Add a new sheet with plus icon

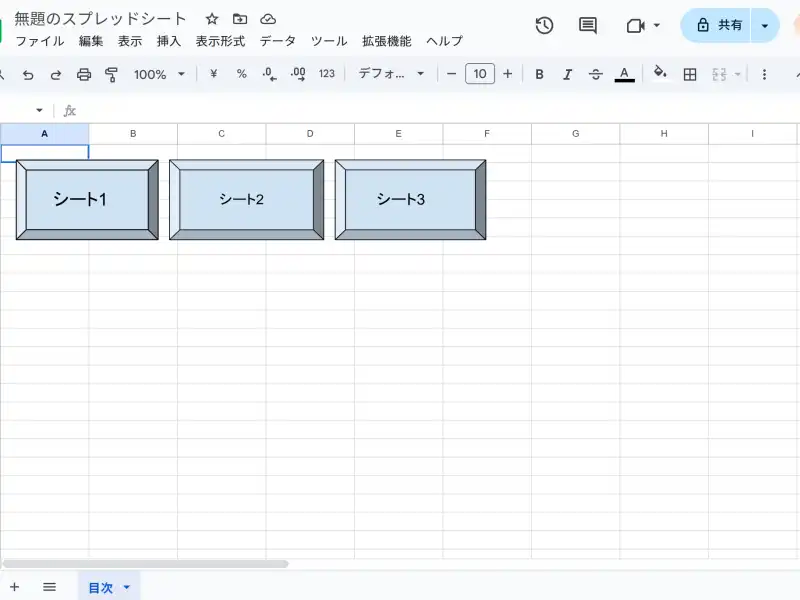point(15,587)
